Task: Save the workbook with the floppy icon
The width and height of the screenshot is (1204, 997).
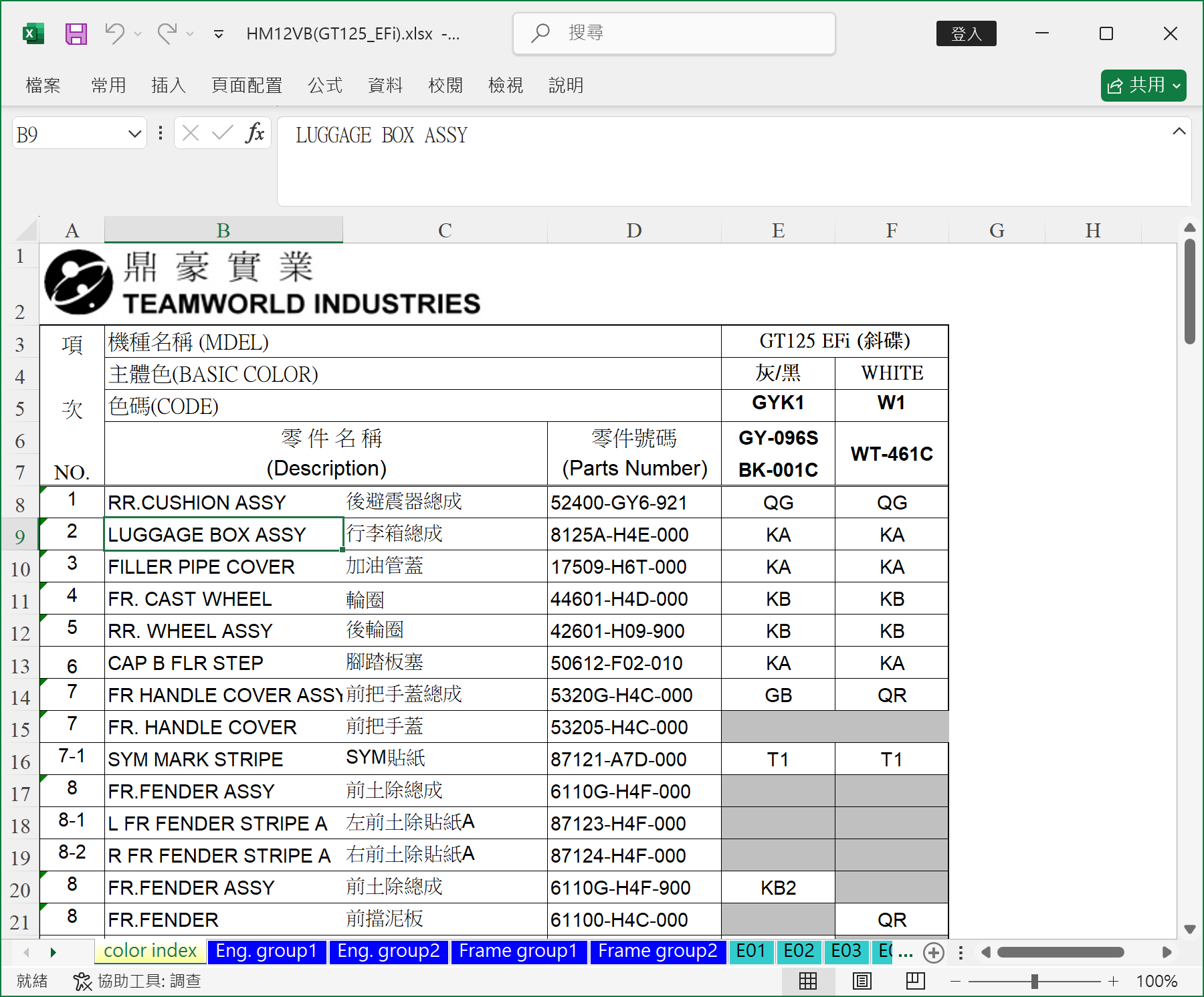Action: pos(76,33)
